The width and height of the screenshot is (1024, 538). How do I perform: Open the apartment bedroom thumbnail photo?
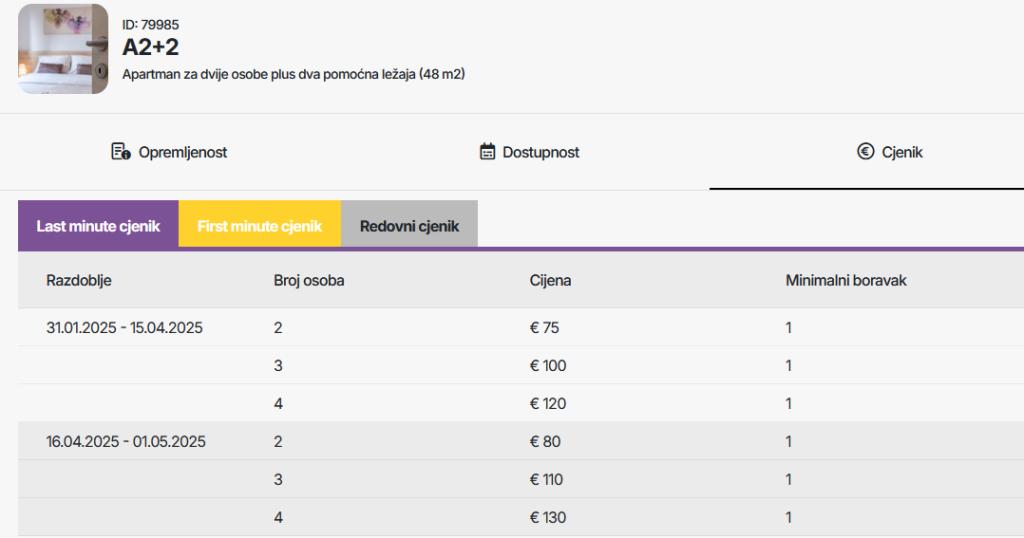[63, 49]
